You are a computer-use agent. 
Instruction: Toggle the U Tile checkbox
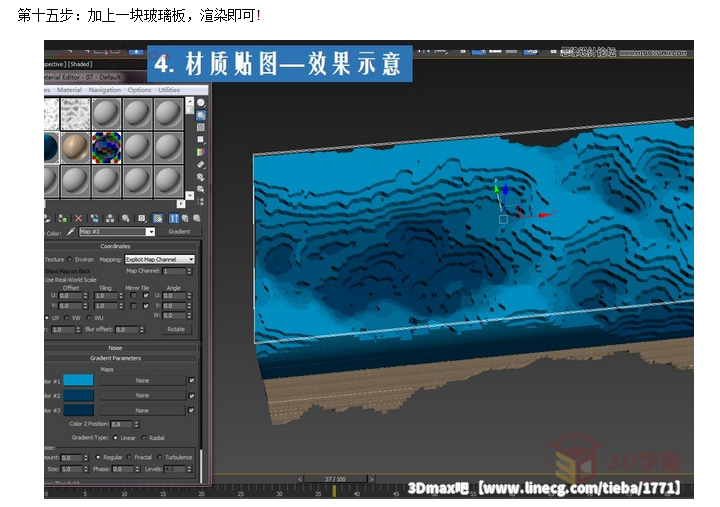[x=146, y=295]
